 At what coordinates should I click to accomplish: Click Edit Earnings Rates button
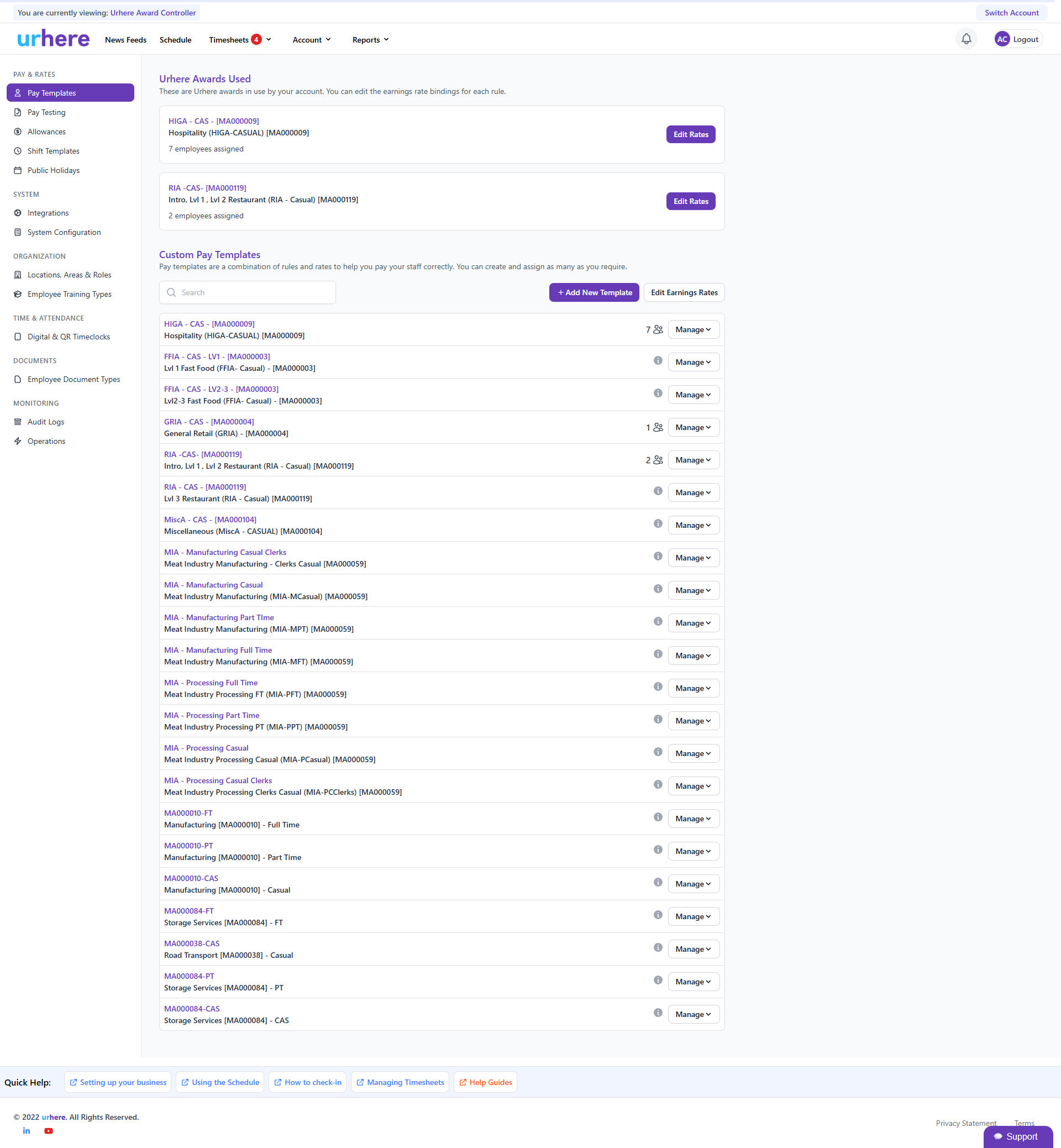click(684, 292)
